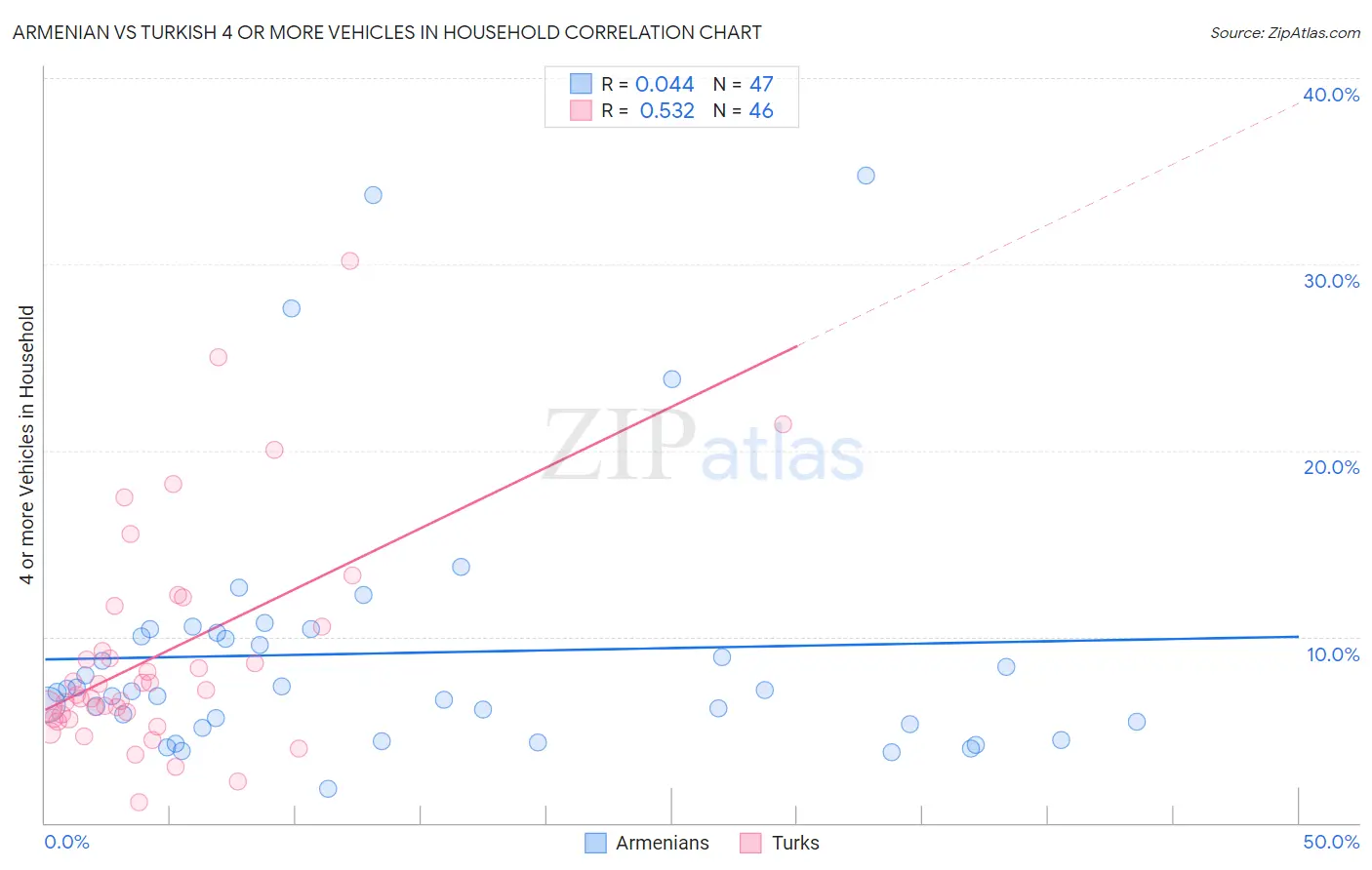Click the pink swatch beside R = 0.532
Viewport: 1372px width, 870px height.
(581, 110)
